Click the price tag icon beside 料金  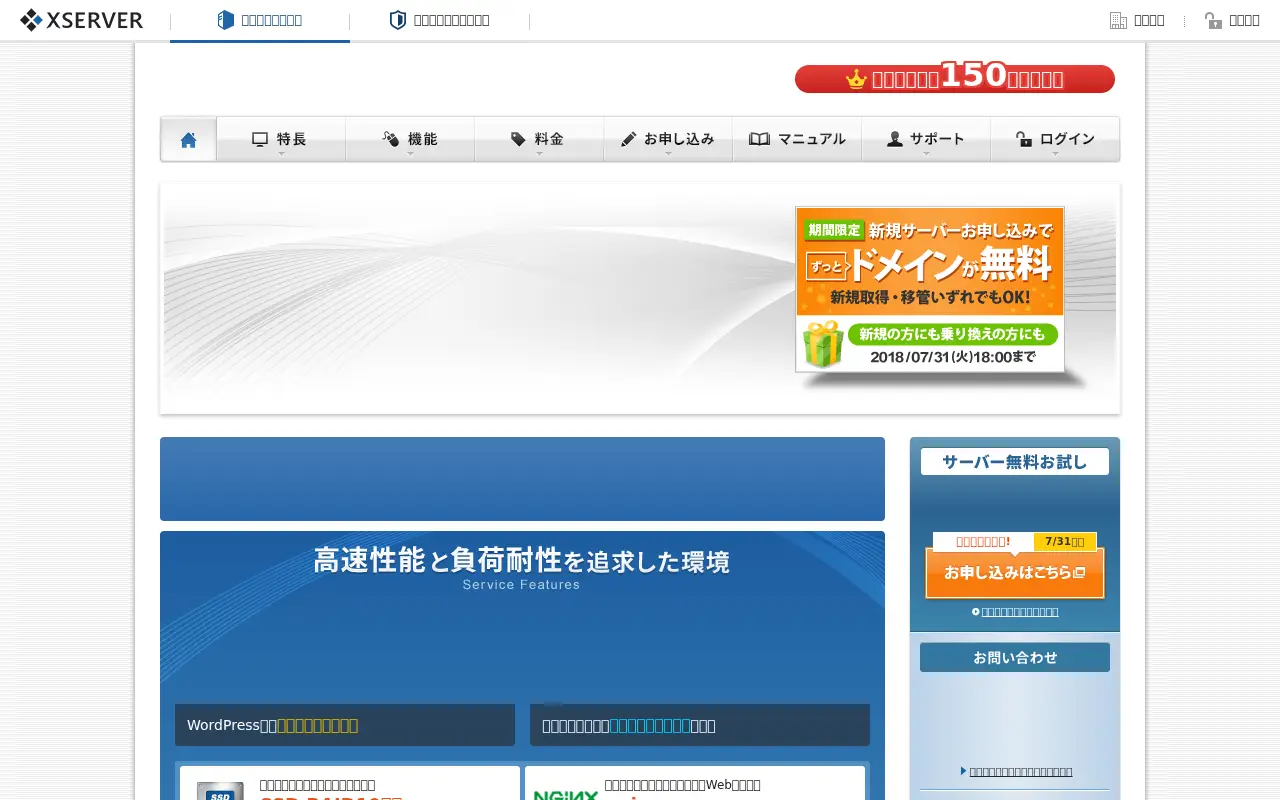[x=518, y=139]
